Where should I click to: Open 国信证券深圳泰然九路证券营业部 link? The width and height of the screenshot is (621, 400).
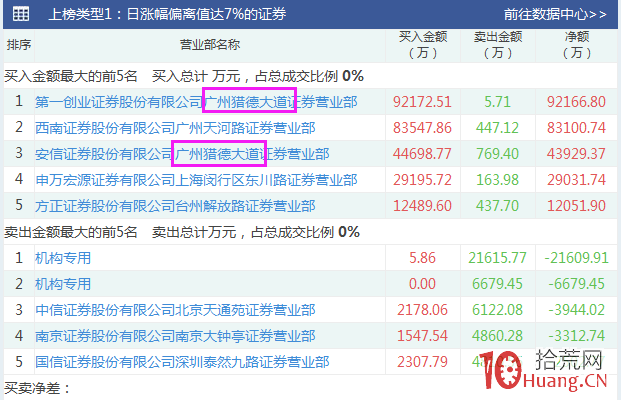pos(182,362)
